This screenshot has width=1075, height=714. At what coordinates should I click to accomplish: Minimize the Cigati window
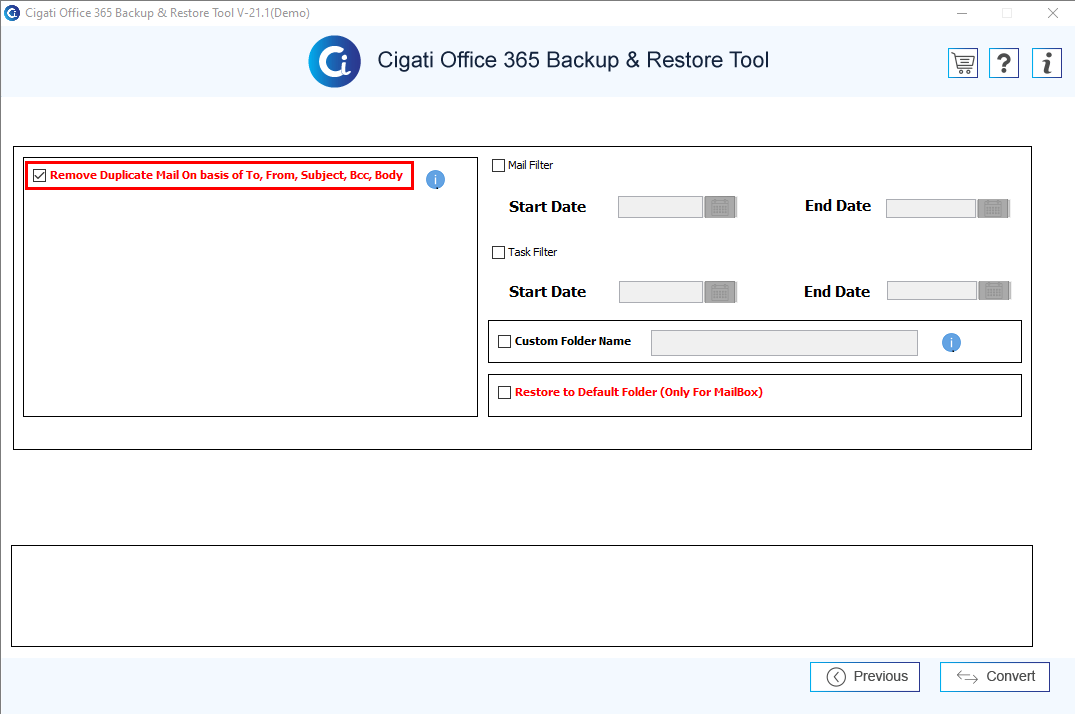coord(962,13)
